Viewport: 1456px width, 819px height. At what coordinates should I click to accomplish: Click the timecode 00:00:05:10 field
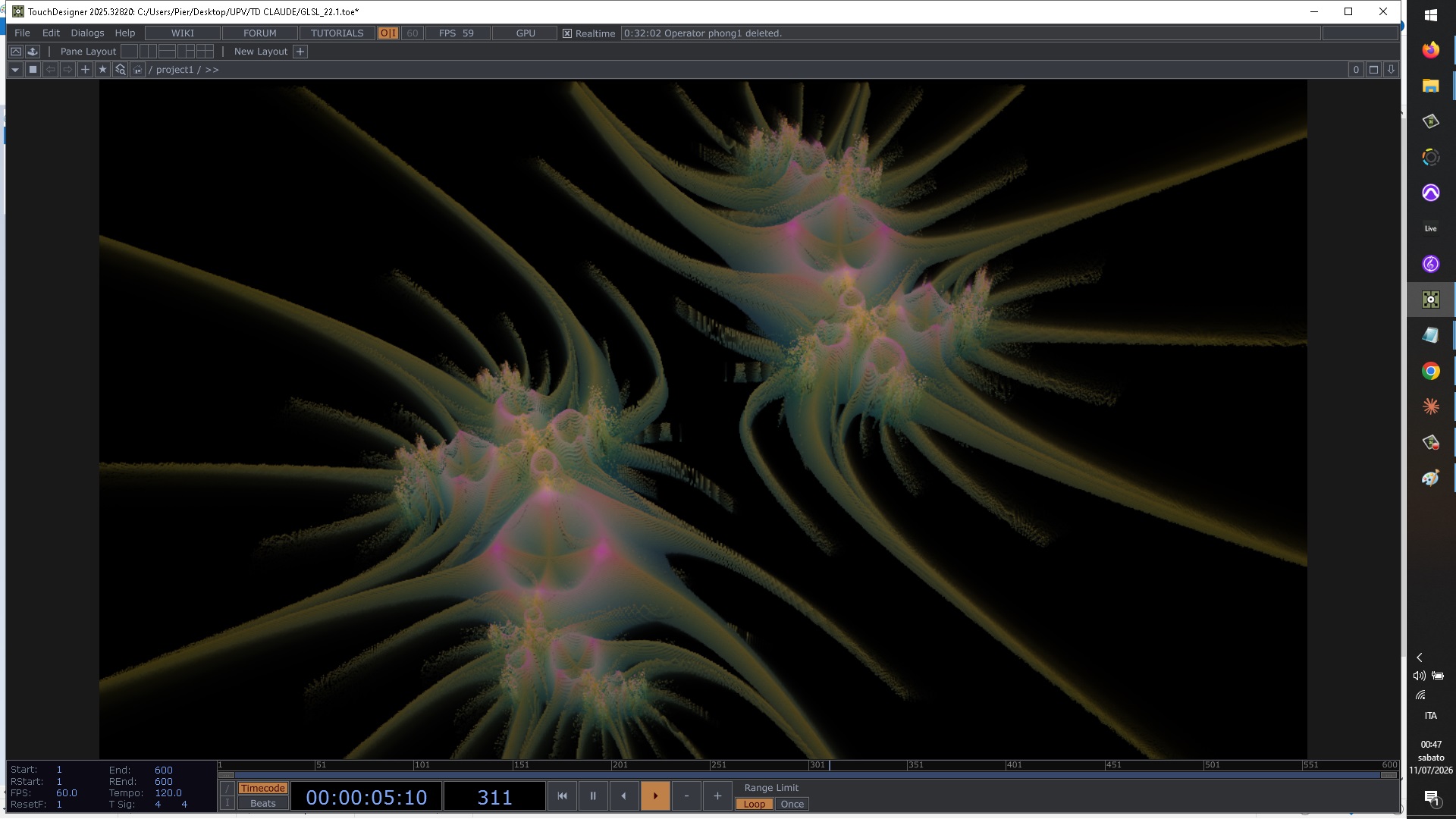click(366, 797)
